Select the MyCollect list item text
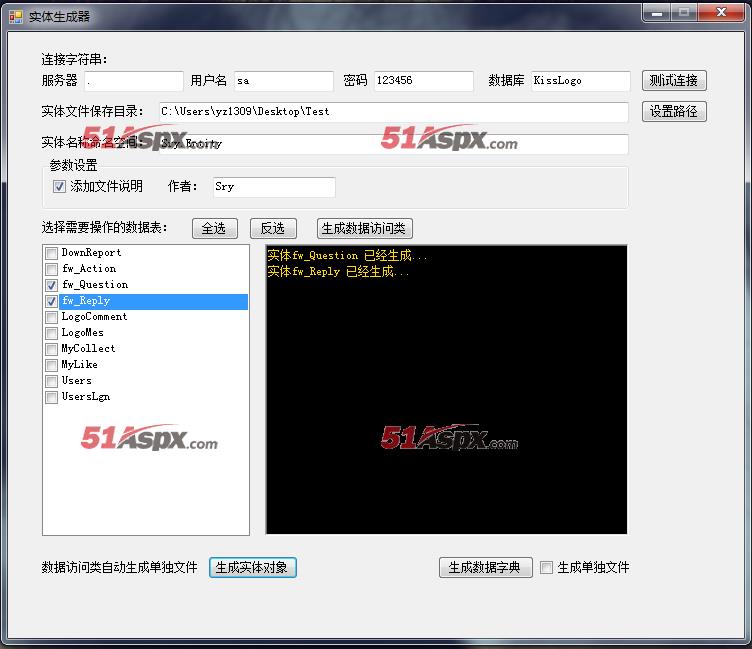The height and width of the screenshot is (649, 752). 88,349
